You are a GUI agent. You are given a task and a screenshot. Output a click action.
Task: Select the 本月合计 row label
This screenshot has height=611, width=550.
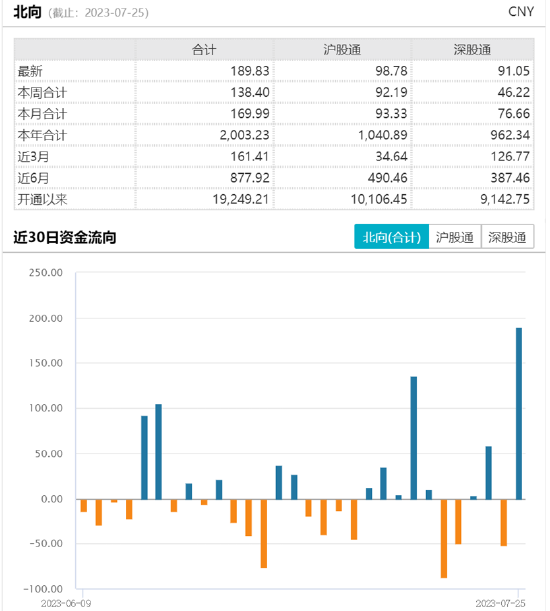[x=42, y=114]
